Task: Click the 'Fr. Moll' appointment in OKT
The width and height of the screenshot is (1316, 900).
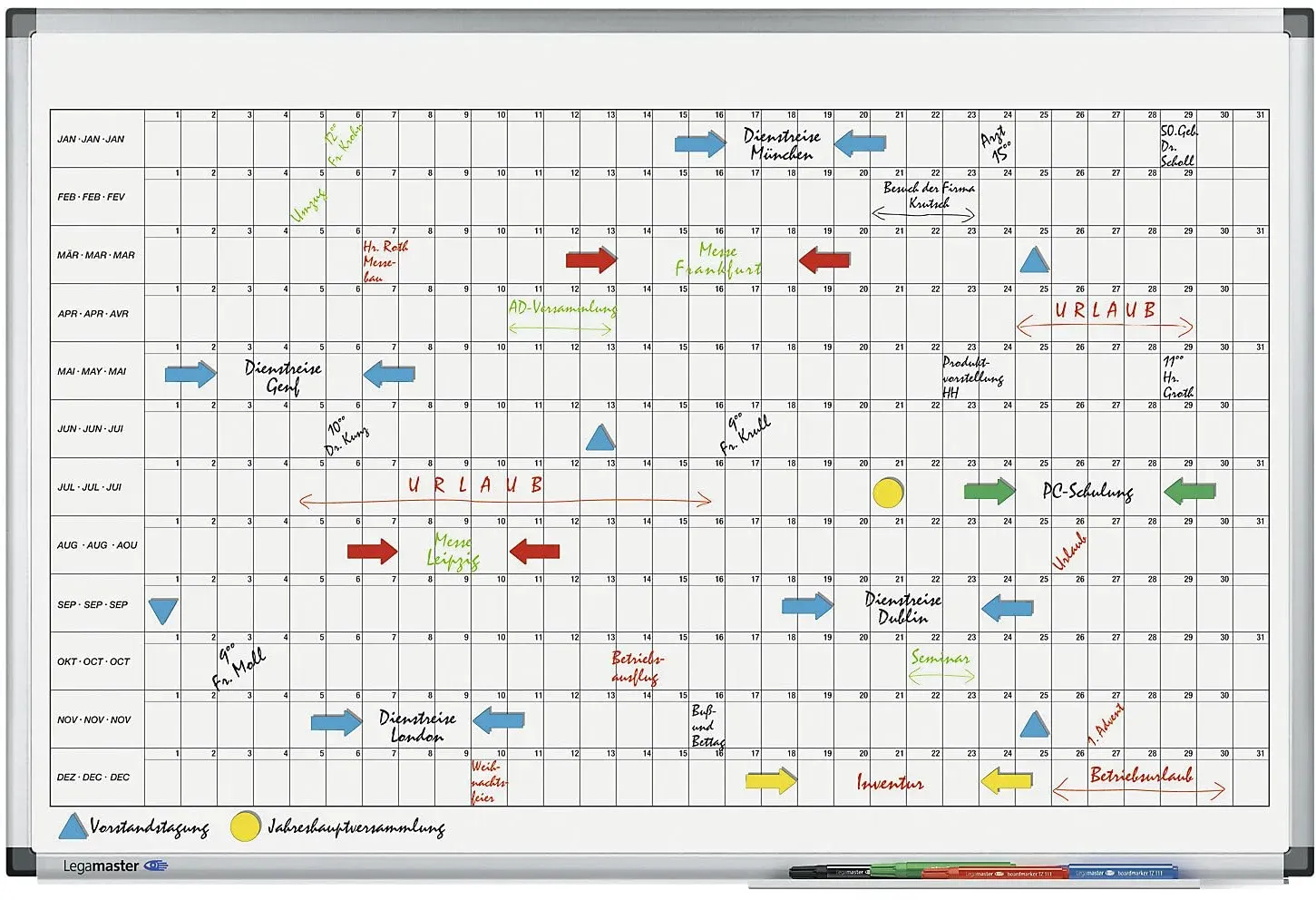Action: coord(238,667)
